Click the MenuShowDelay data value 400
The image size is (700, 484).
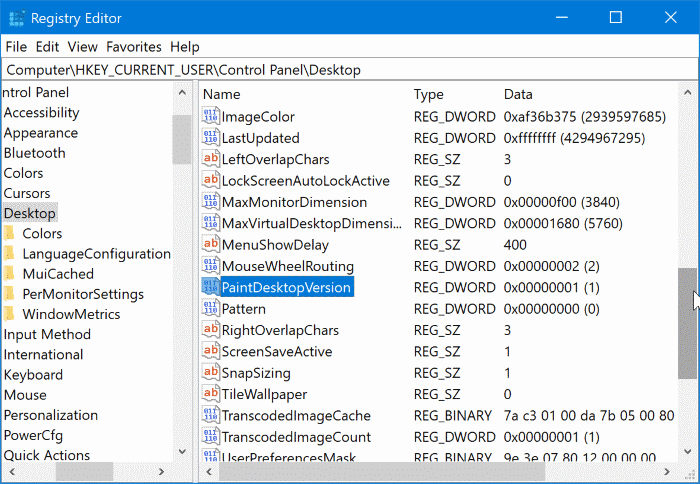click(515, 245)
